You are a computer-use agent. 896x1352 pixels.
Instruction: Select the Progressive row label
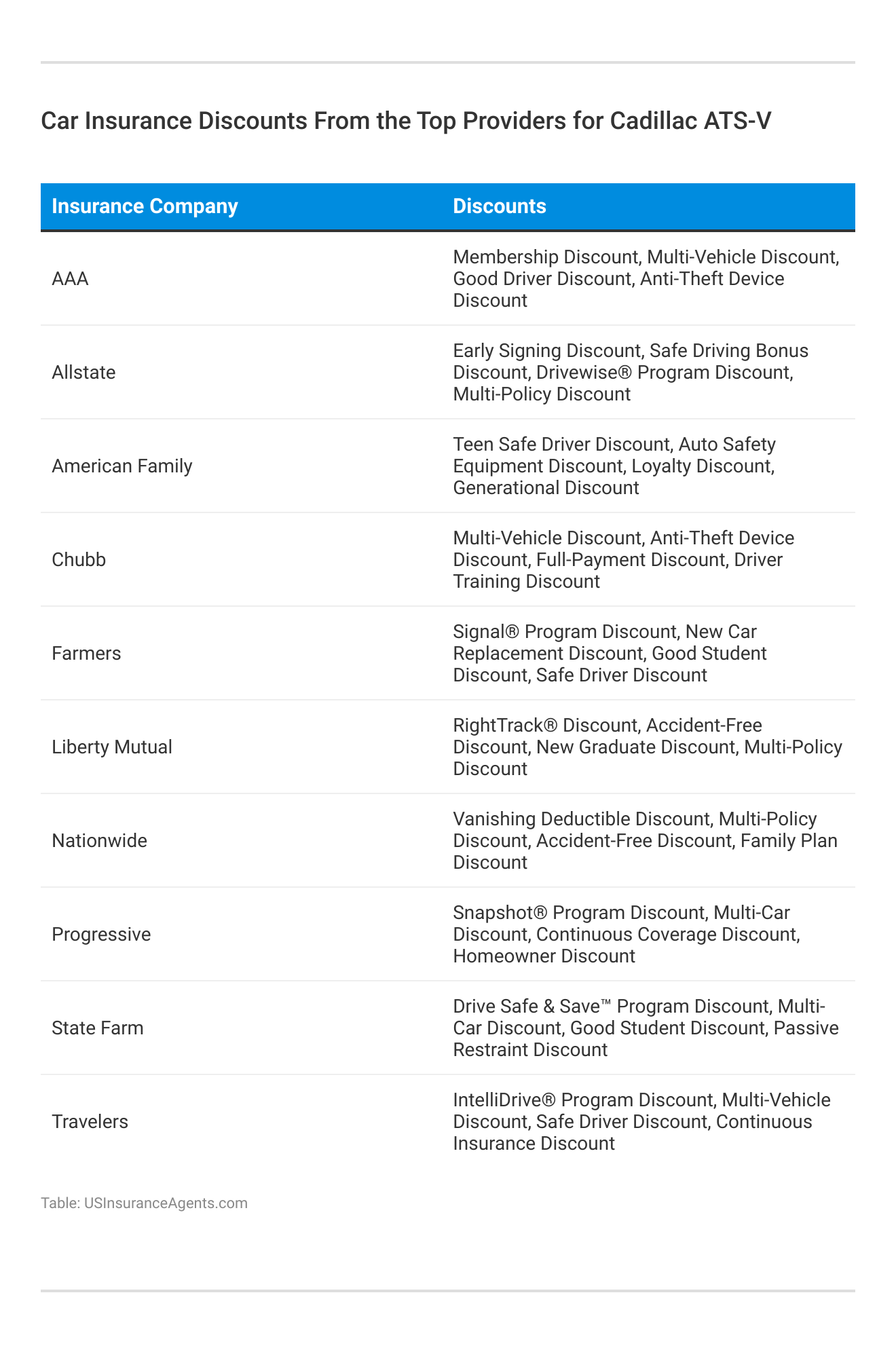101,935
